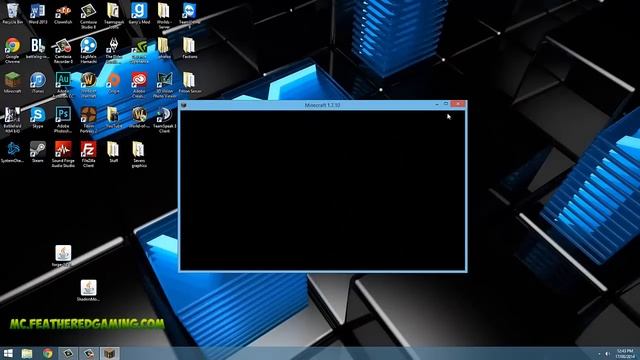The height and width of the screenshot is (360, 640).
Task: Select the Clownfish desktop shortcut
Action: tap(63, 13)
